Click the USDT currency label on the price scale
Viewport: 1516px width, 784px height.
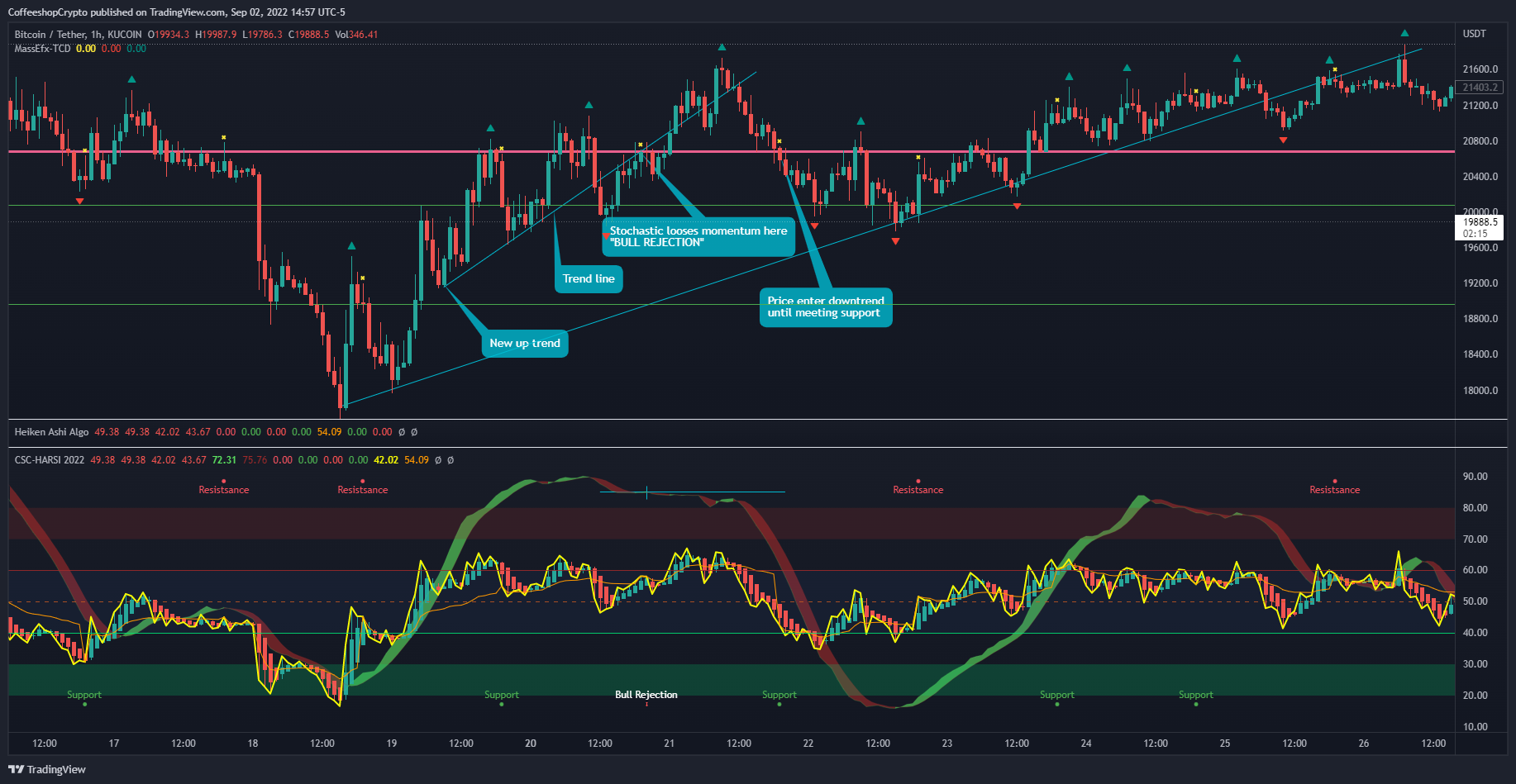pos(1475,34)
